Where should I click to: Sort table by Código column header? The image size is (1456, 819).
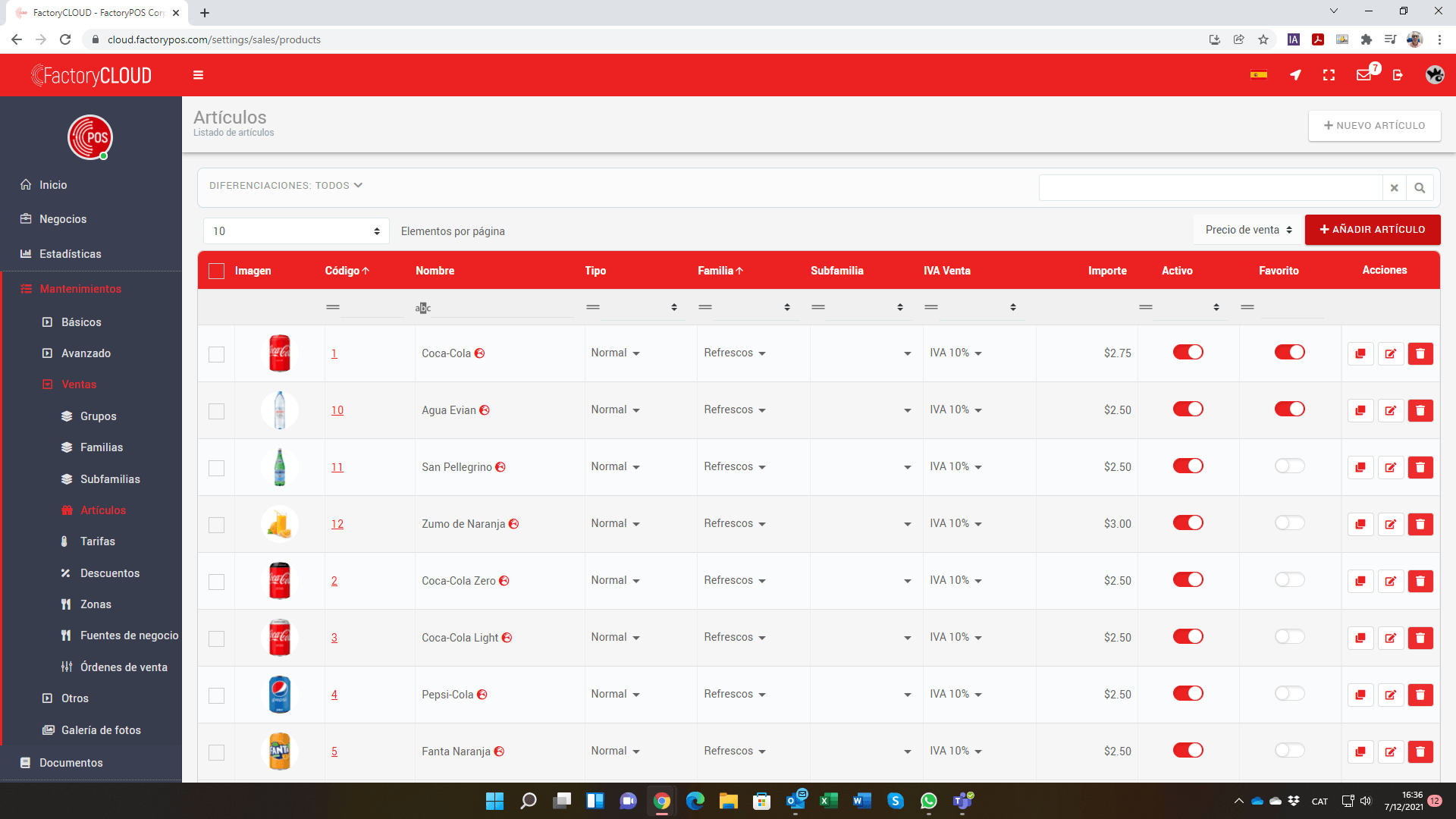[347, 271]
